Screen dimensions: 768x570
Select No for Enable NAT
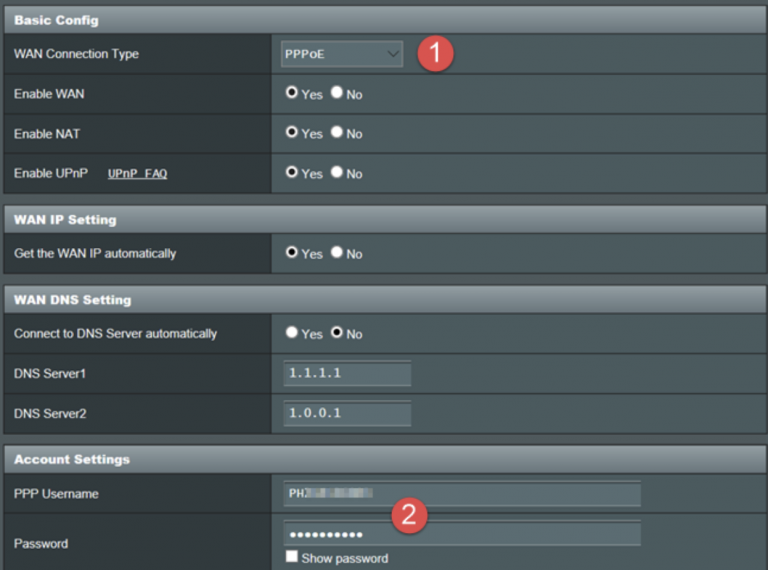tap(336, 132)
